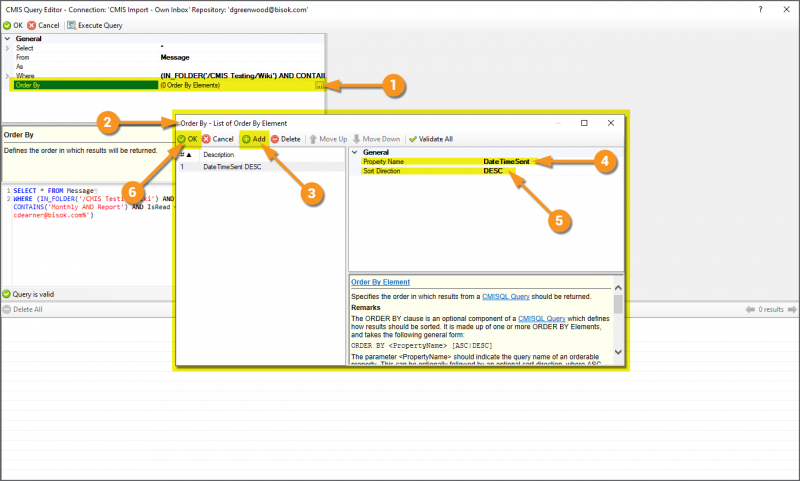The width and height of the screenshot is (800, 481).
Task: Expand the Select property row
Action: coord(7,48)
